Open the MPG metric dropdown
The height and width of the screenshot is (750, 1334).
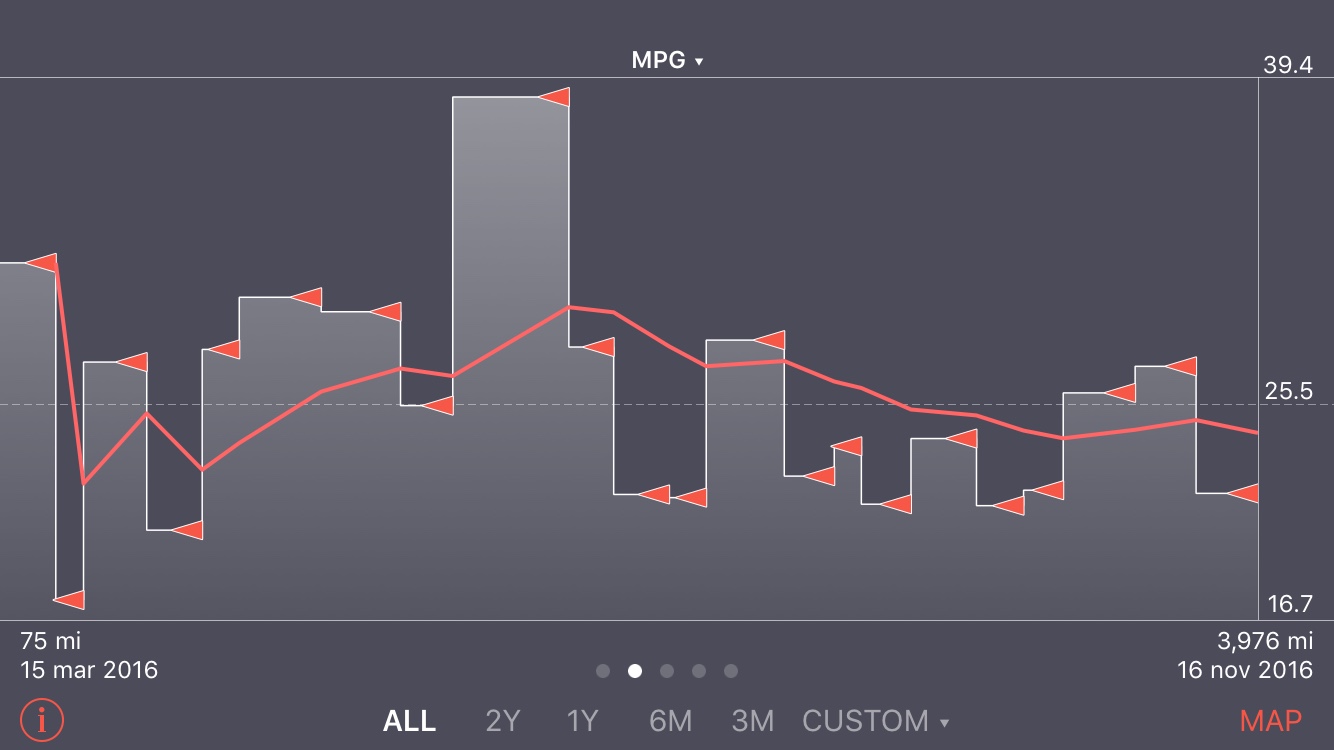(x=667, y=61)
